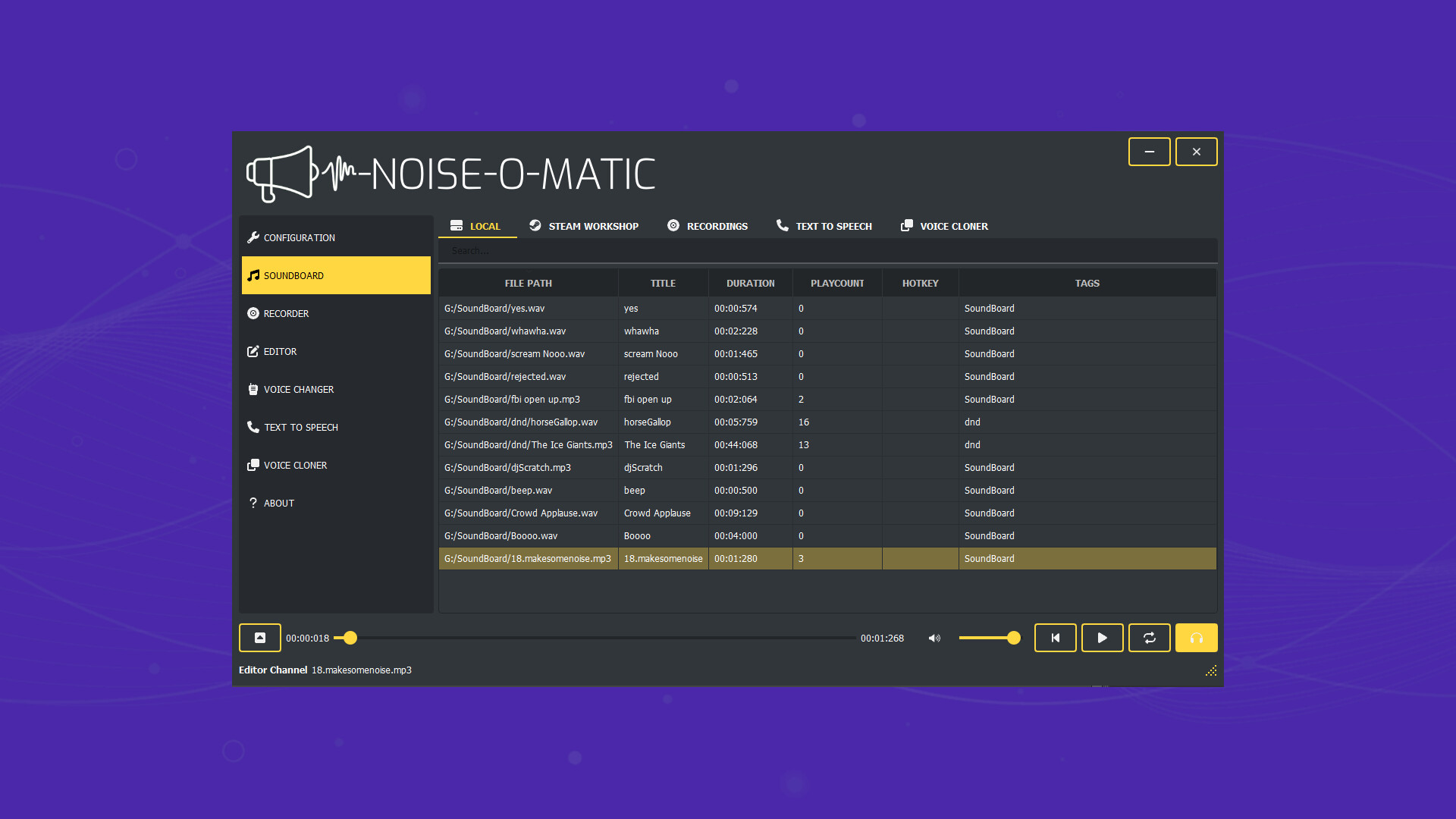Open the Voice Cloner icon
The width and height of the screenshot is (1456, 819).
[x=253, y=465]
